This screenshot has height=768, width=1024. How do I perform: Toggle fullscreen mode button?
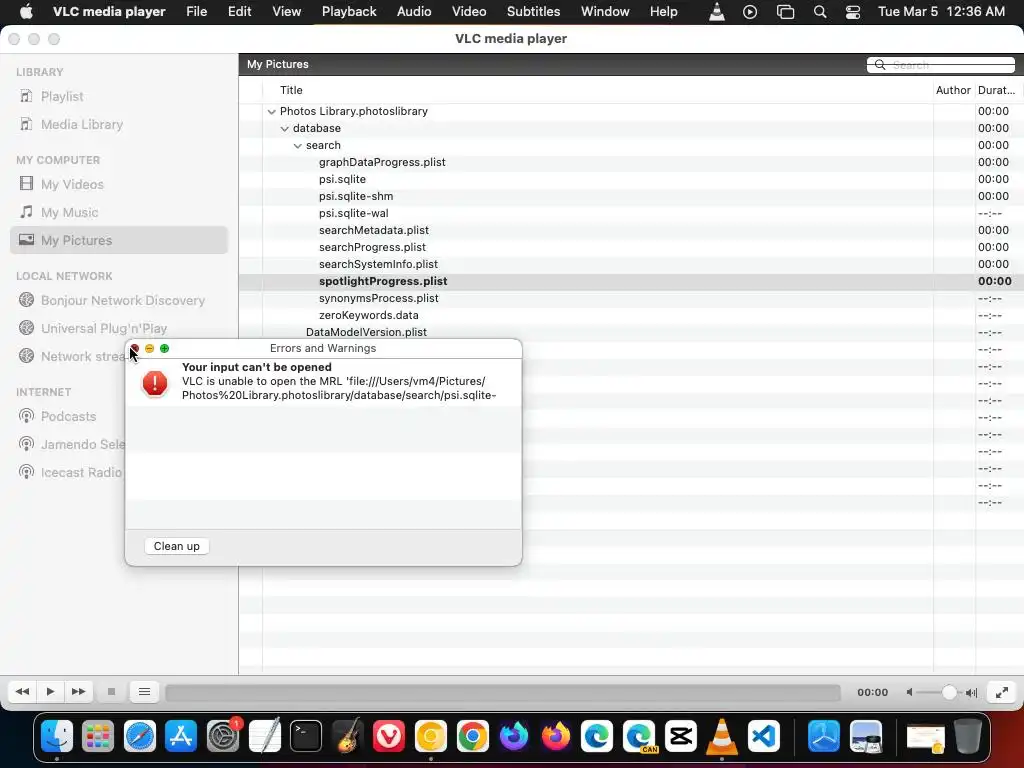1002,692
